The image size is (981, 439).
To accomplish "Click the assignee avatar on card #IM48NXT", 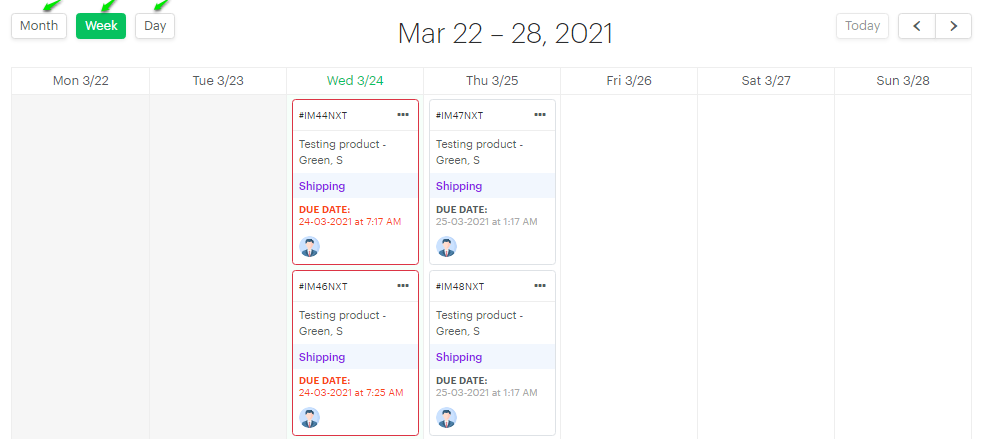I will 446,418.
